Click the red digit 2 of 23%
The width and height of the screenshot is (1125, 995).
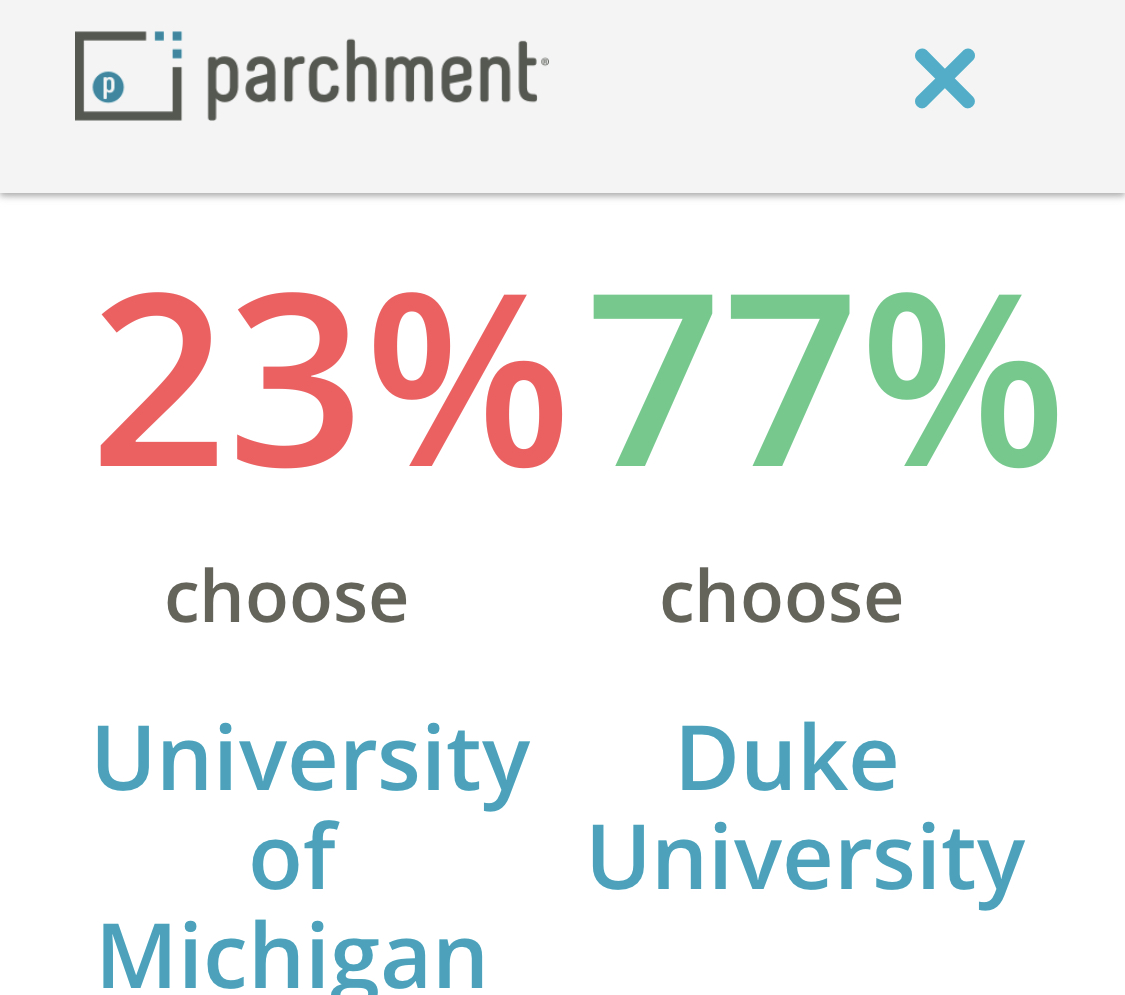(158, 380)
